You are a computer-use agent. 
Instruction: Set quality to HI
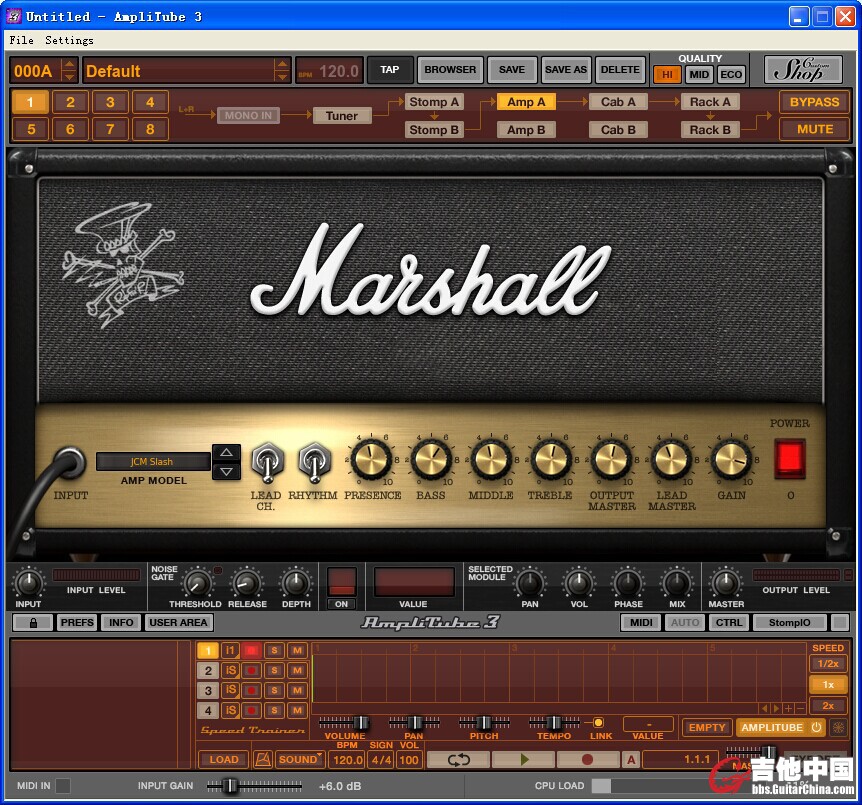[x=667, y=74]
